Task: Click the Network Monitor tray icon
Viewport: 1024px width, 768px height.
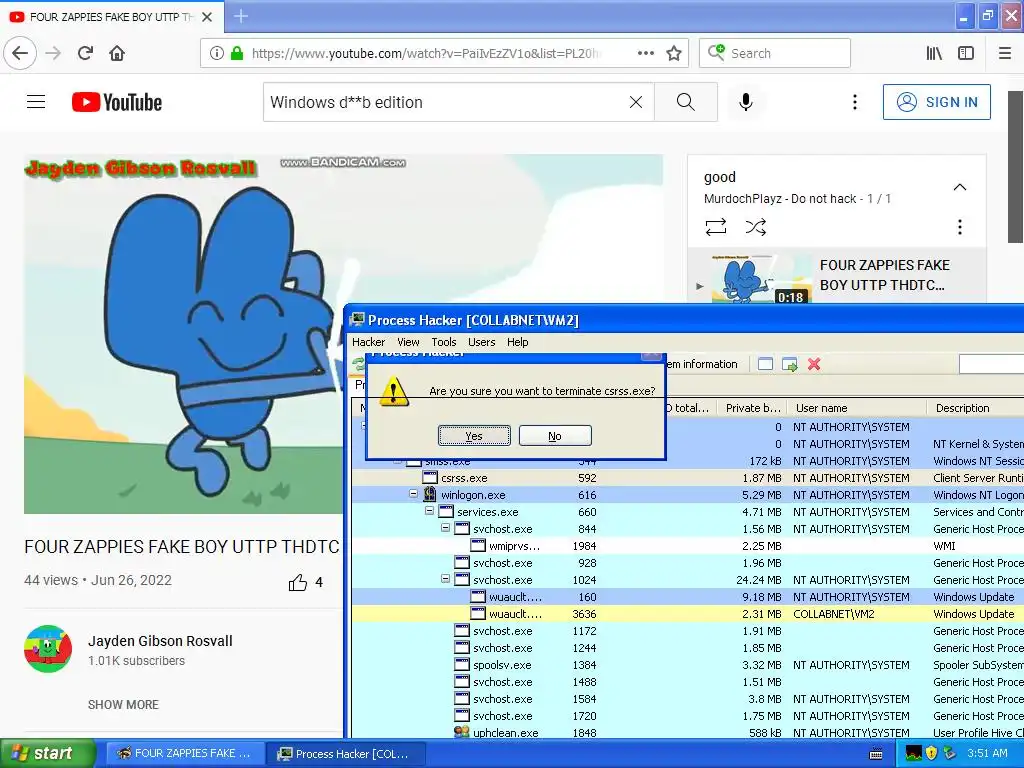Action: [x=914, y=753]
